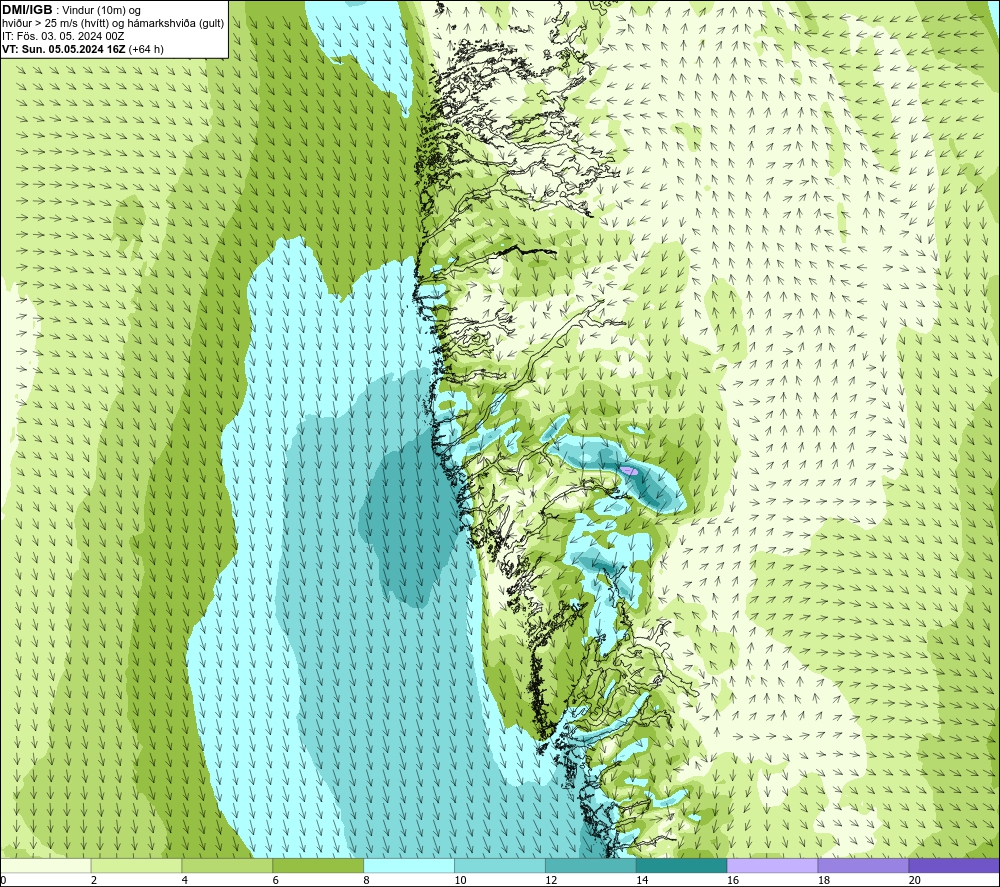Click the 0–2 m/s palest legend swatch
This screenshot has width=1000, height=887.
click(x=46, y=866)
